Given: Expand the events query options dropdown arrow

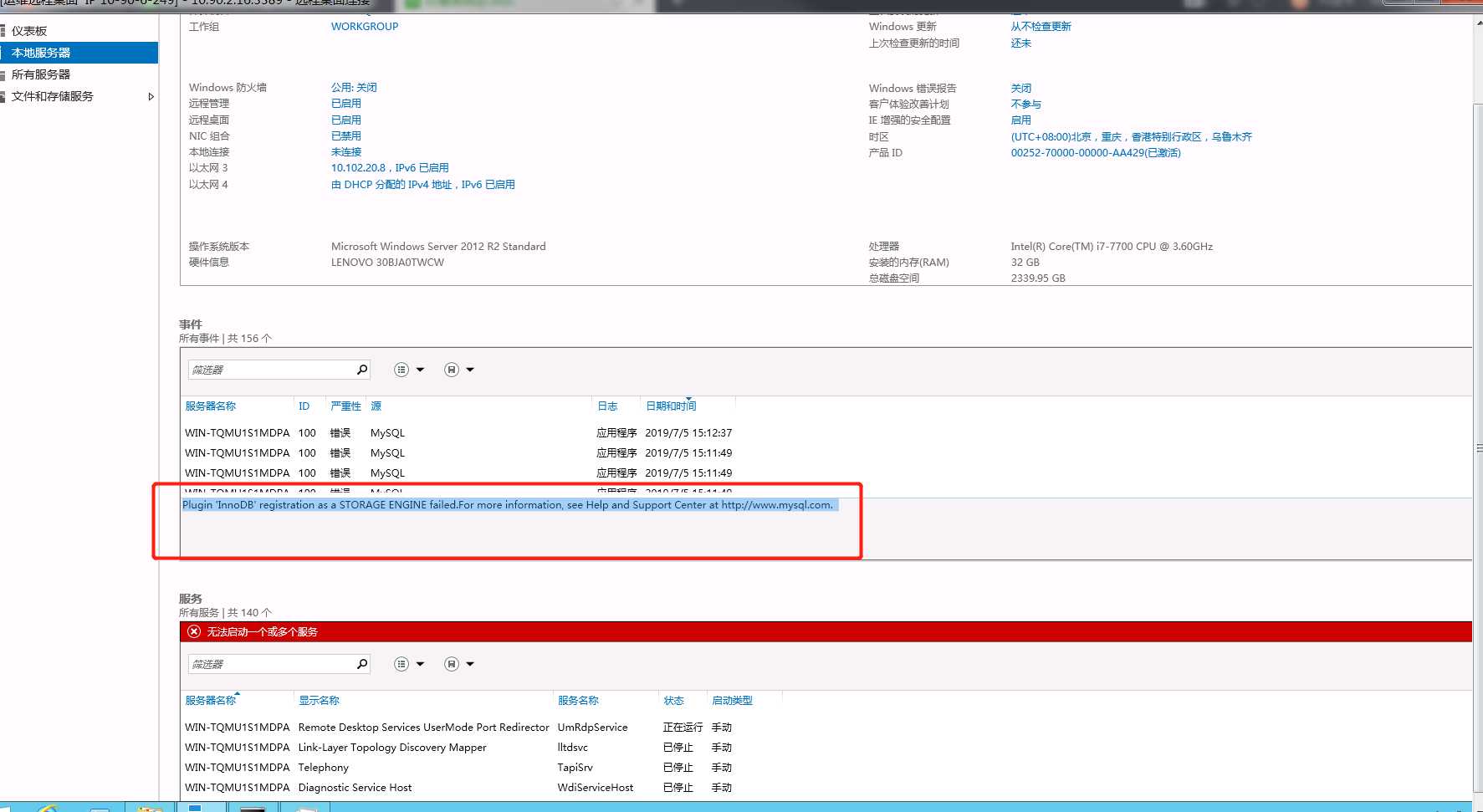Looking at the screenshot, I should point(420,370).
